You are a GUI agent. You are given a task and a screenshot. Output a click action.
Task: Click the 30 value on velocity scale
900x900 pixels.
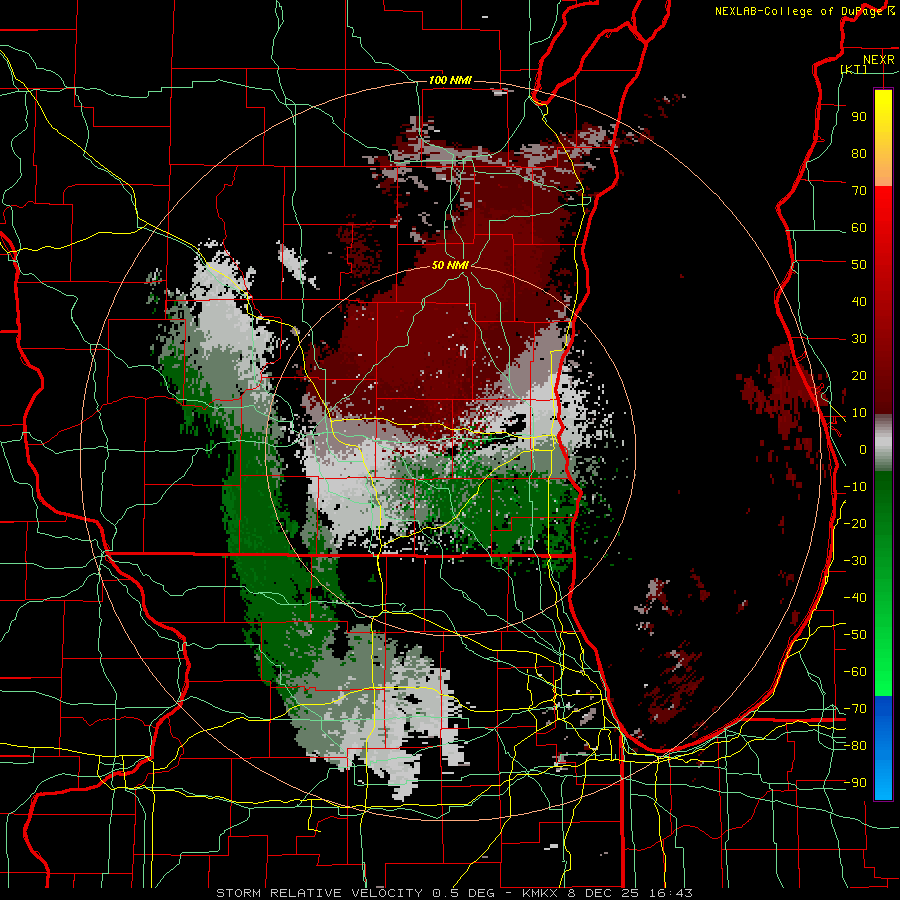tap(859, 339)
